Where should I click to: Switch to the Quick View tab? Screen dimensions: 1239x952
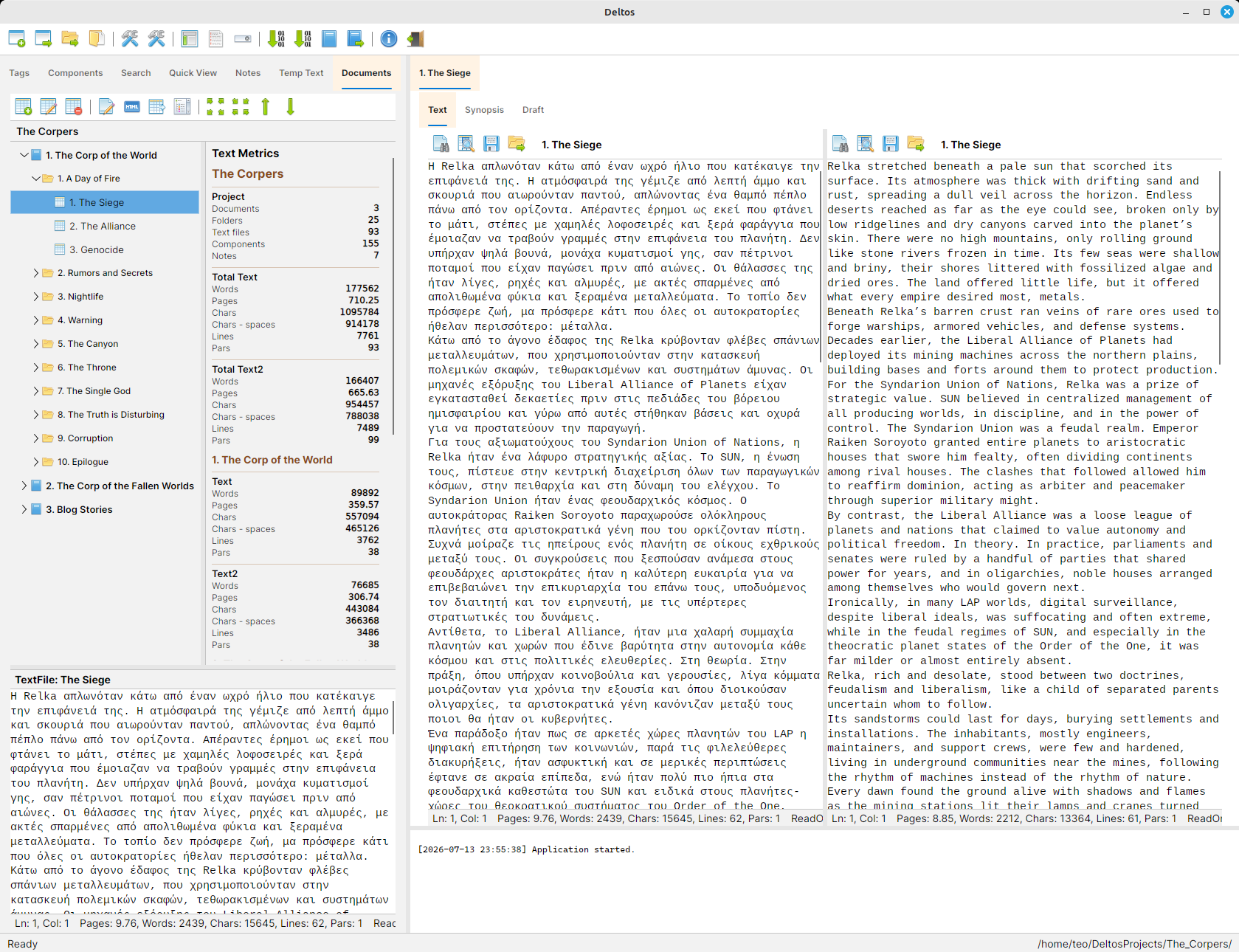click(x=193, y=73)
